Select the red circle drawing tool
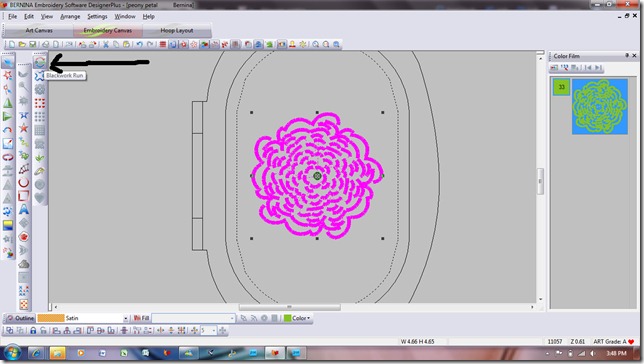 pos(23,182)
